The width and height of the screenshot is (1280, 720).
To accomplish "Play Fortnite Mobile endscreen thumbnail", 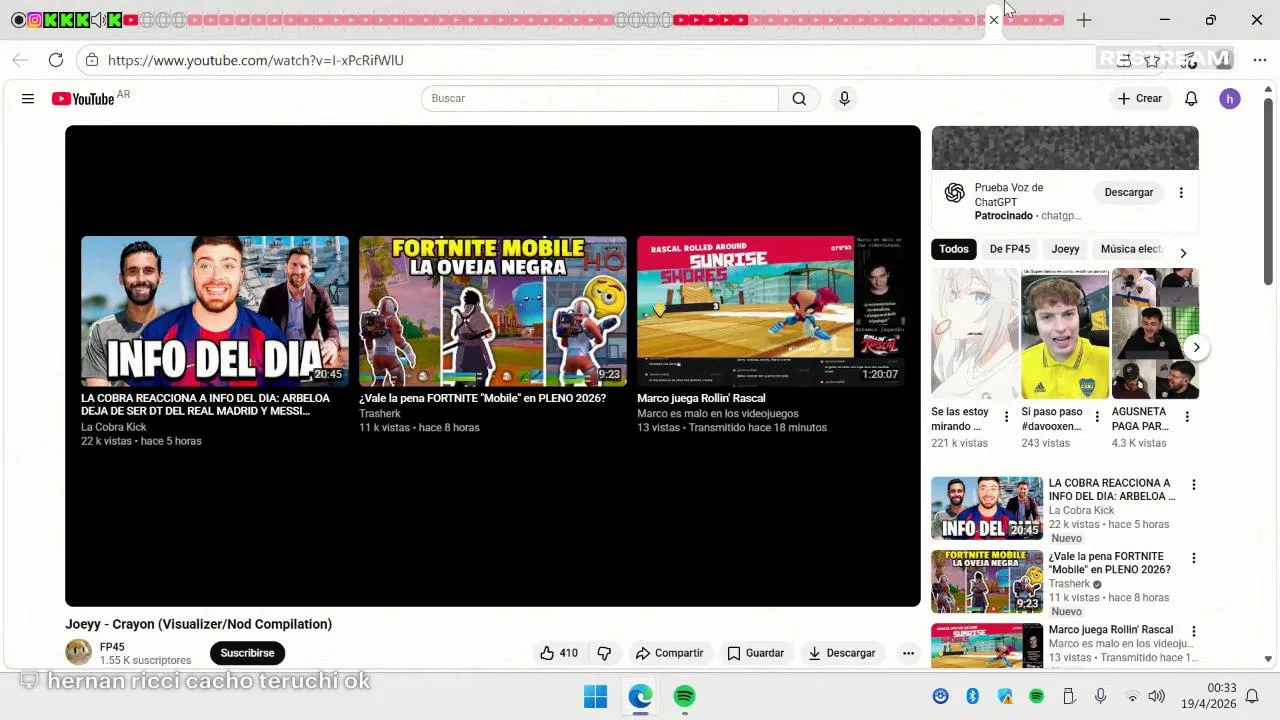I will (493, 311).
